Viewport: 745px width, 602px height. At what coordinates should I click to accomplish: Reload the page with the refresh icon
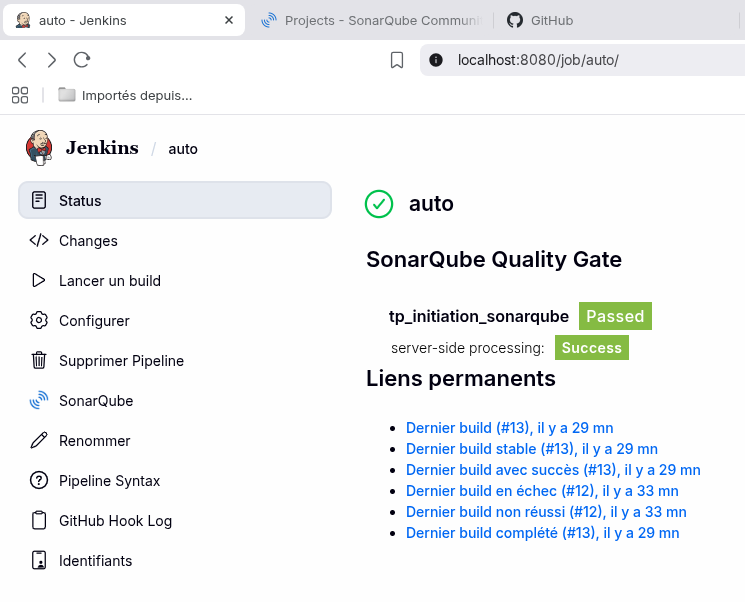[x=82, y=60]
